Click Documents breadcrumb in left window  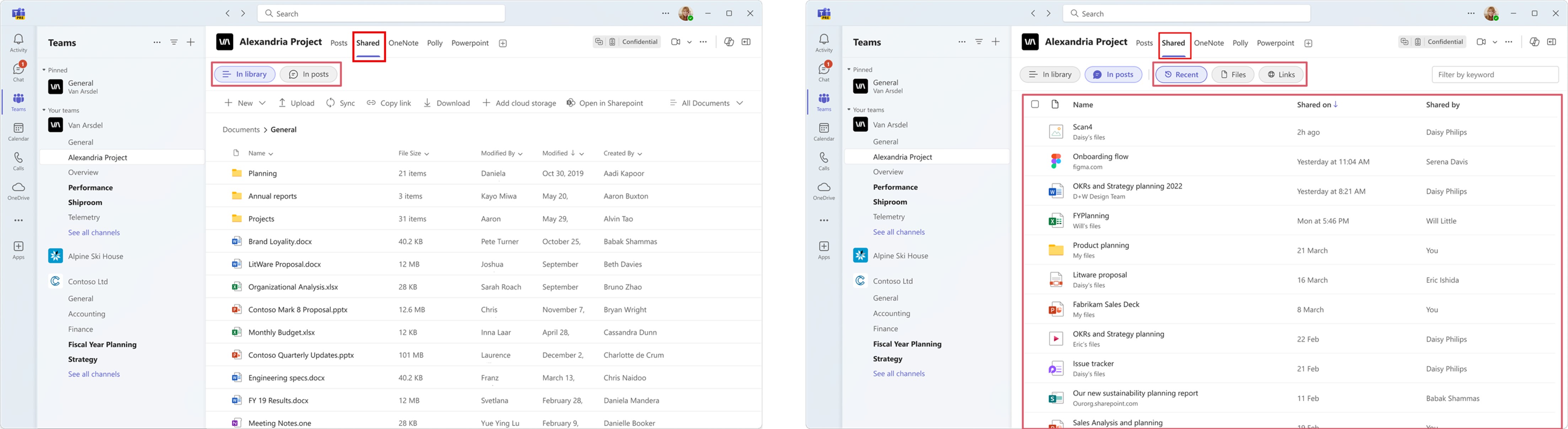[241, 130]
